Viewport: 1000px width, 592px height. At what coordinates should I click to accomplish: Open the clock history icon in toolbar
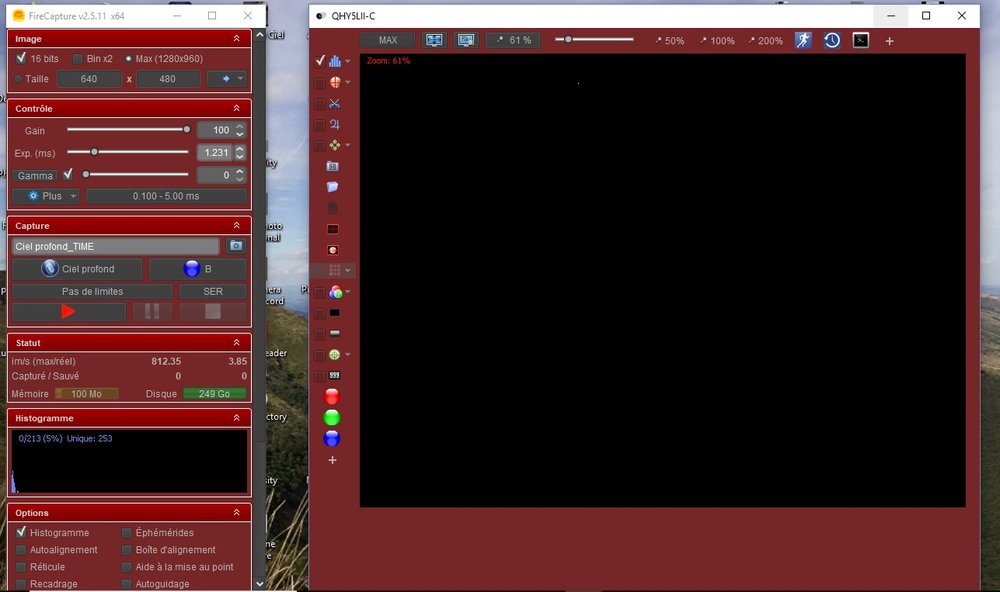click(832, 40)
